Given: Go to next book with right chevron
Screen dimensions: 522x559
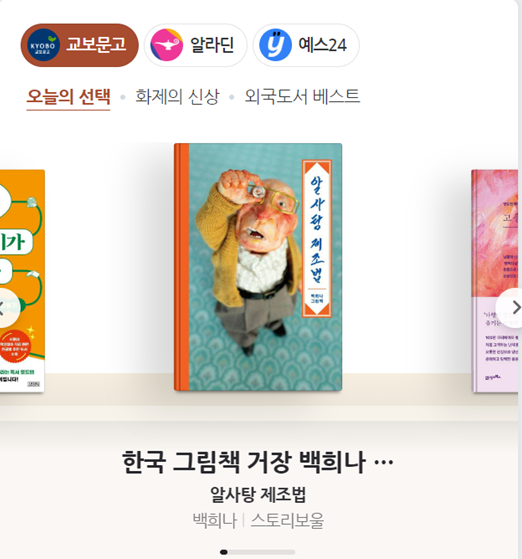Looking at the screenshot, I should pos(511,308).
